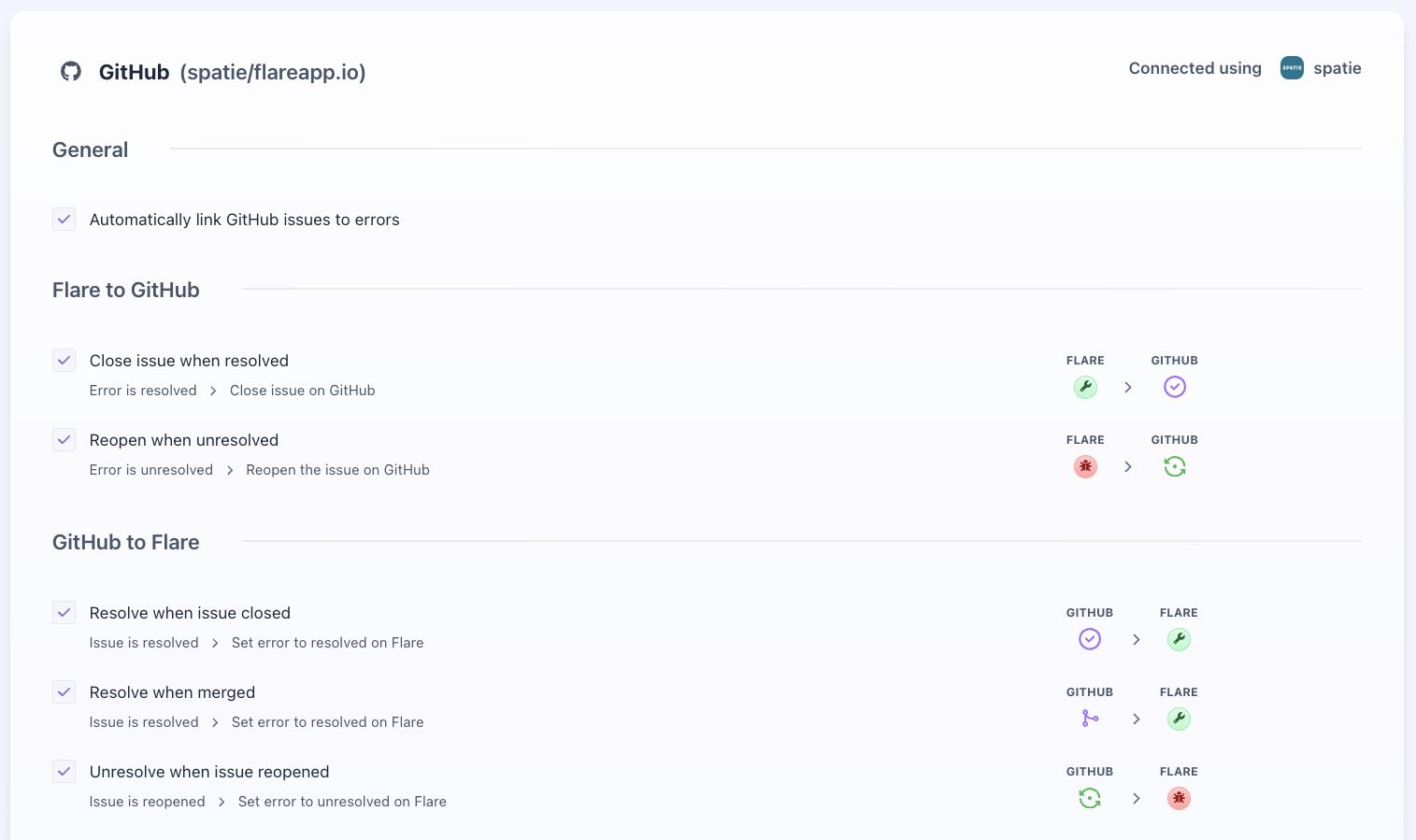Viewport: 1416px width, 840px height.
Task: Click the Flare to GitHub section heading
Action: [126, 290]
